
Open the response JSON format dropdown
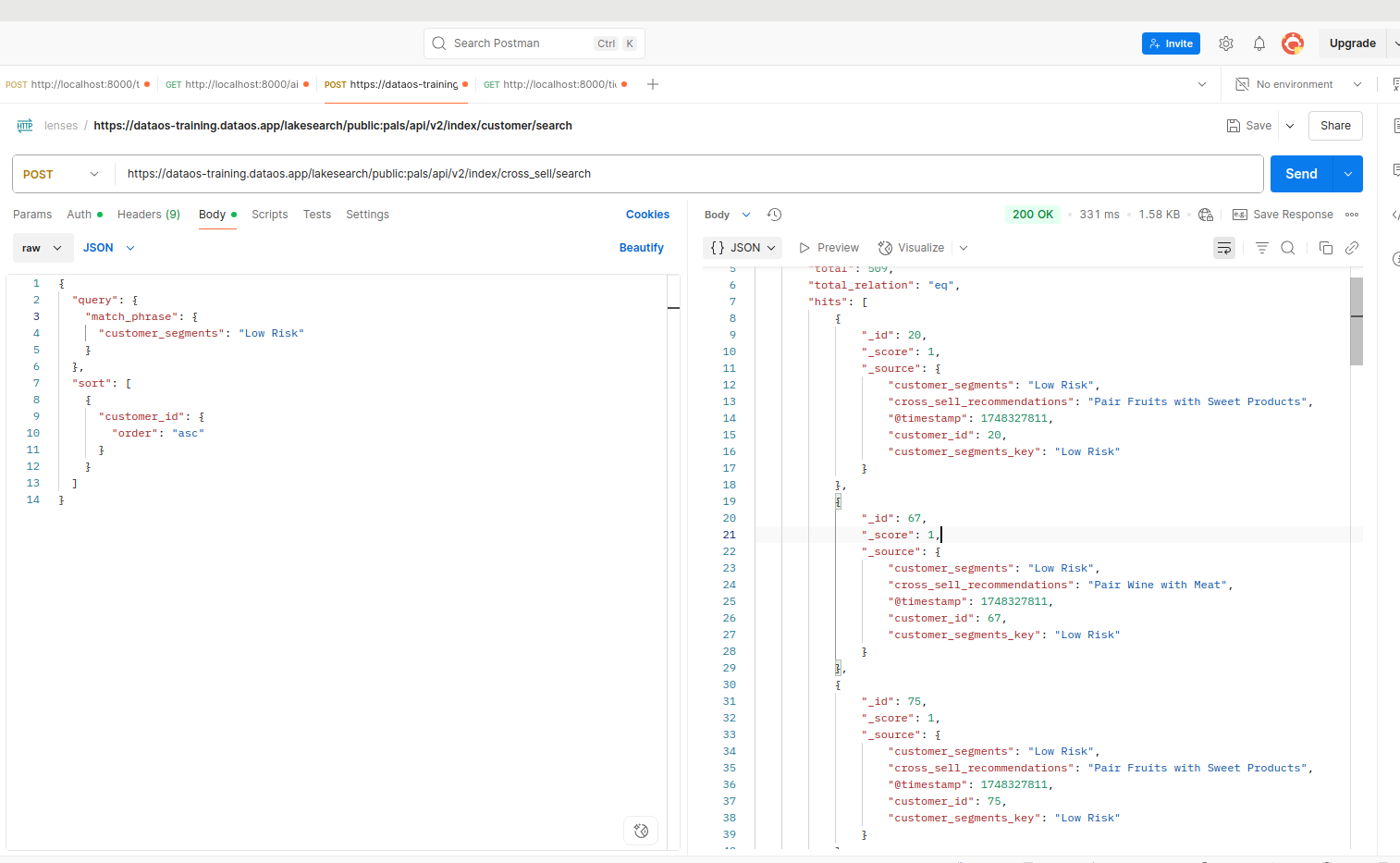[x=743, y=248]
